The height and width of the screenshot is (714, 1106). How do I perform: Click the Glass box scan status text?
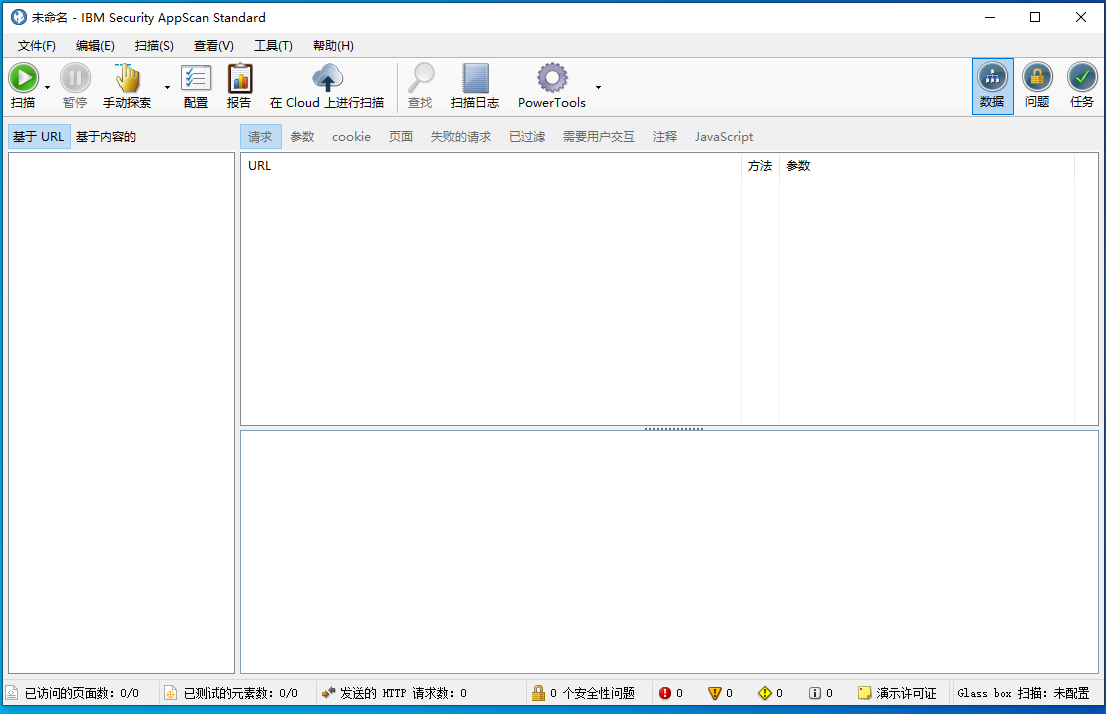pos(1023,694)
